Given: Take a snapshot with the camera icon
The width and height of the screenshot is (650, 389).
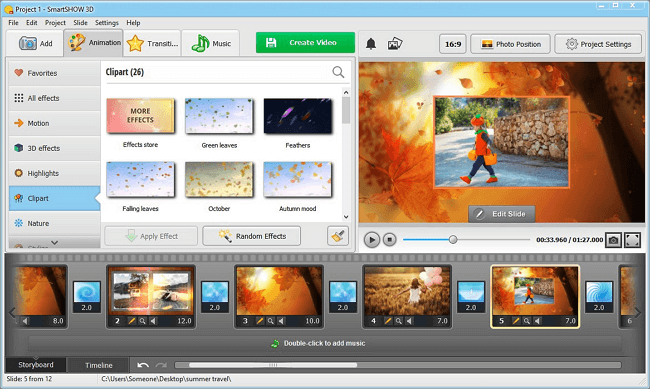Looking at the screenshot, I should pyautogui.click(x=614, y=240).
